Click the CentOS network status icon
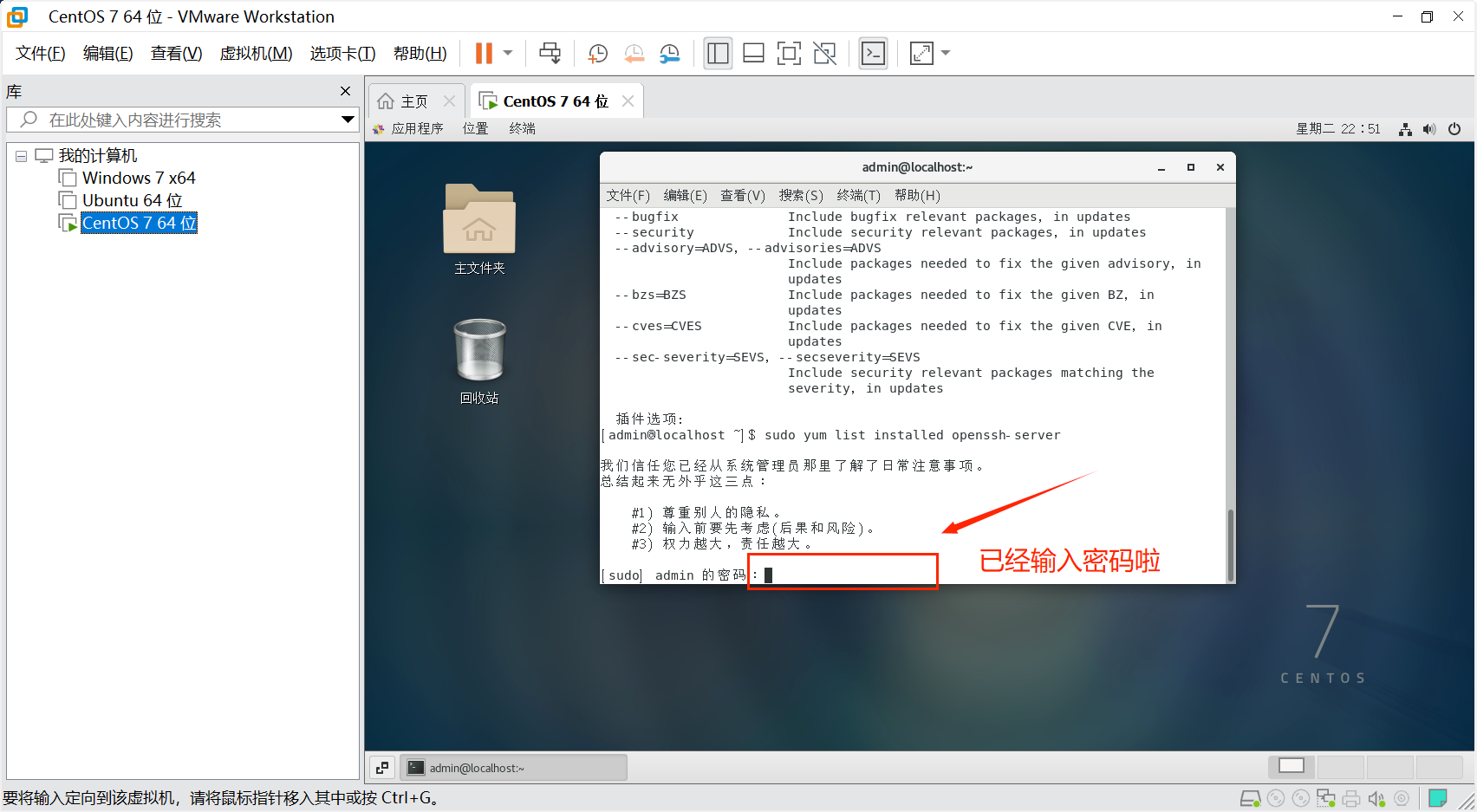1477x812 pixels. pos(1405,129)
